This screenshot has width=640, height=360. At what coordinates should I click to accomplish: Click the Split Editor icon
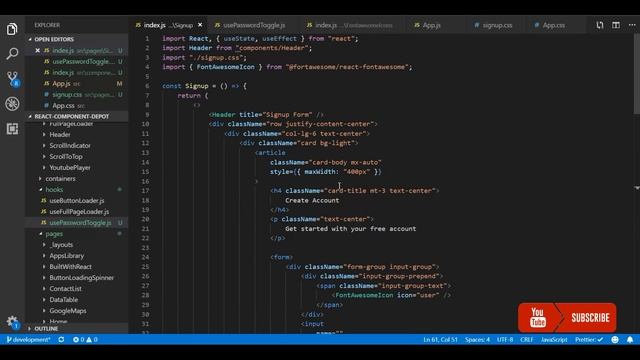click(616, 25)
